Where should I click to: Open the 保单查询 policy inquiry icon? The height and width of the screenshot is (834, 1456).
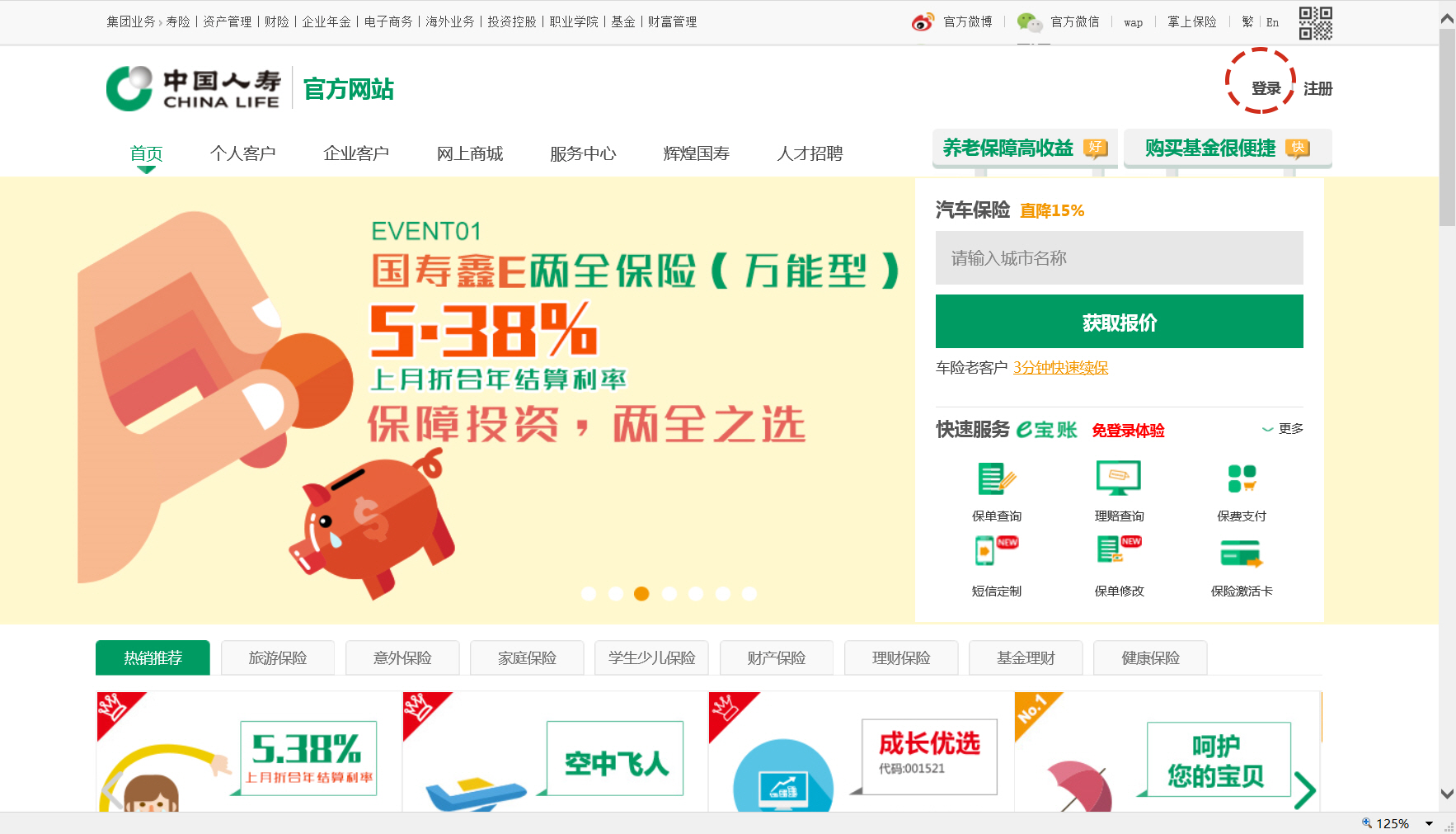pyautogui.click(x=996, y=478)
